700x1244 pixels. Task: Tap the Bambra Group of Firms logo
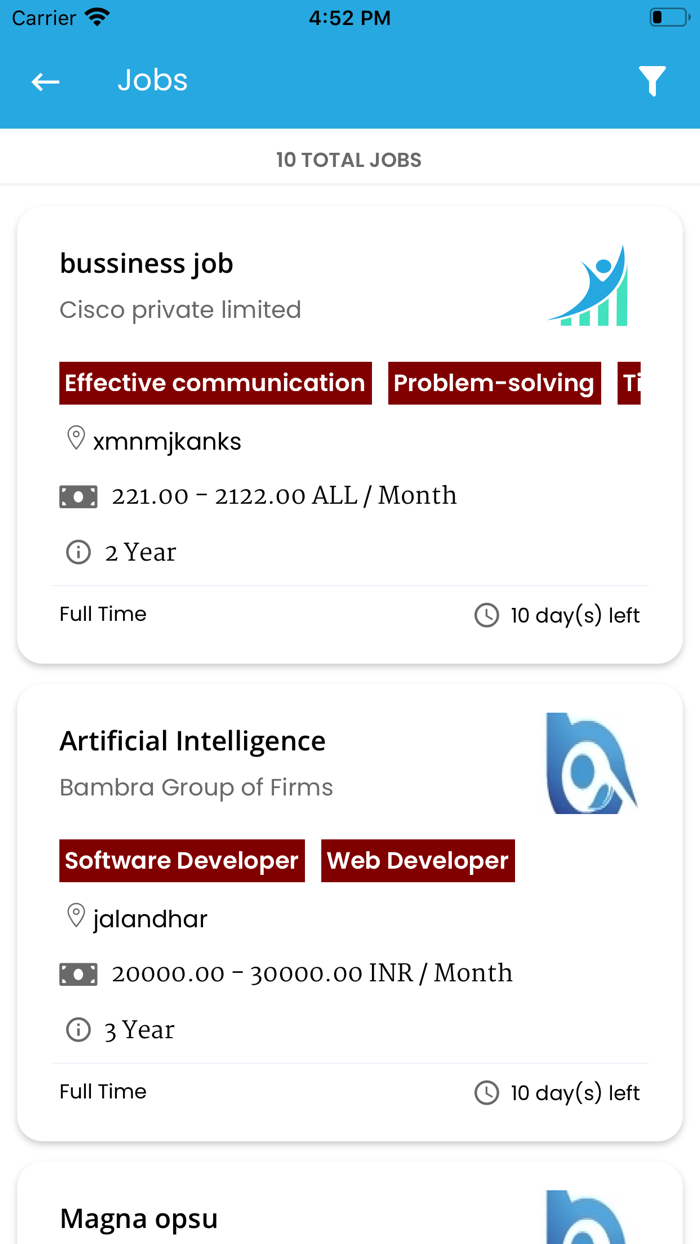tap(591, 763)
